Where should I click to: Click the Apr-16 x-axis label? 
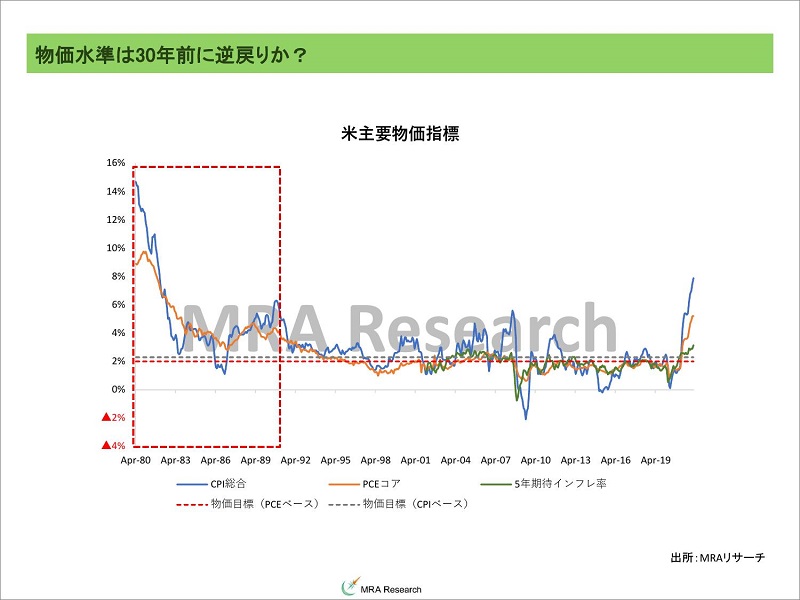point(616,460)
